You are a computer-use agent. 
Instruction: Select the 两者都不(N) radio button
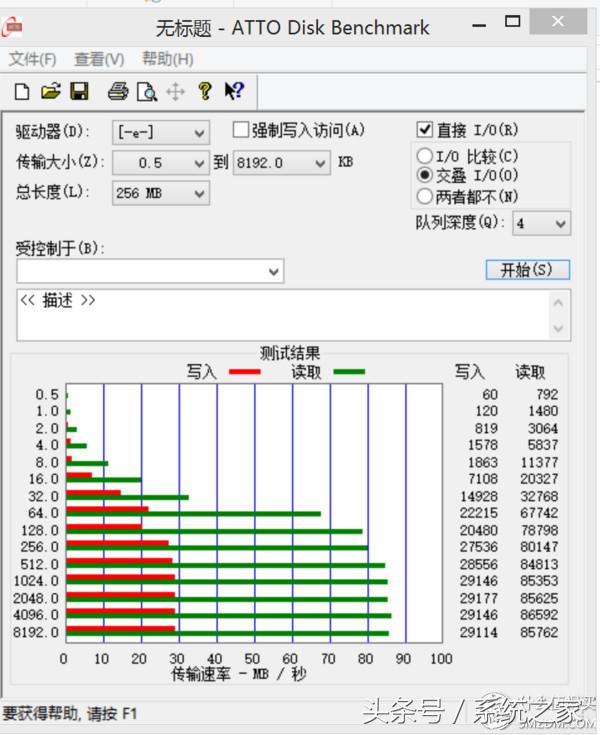pyautogui.click(x=424, y=196)
